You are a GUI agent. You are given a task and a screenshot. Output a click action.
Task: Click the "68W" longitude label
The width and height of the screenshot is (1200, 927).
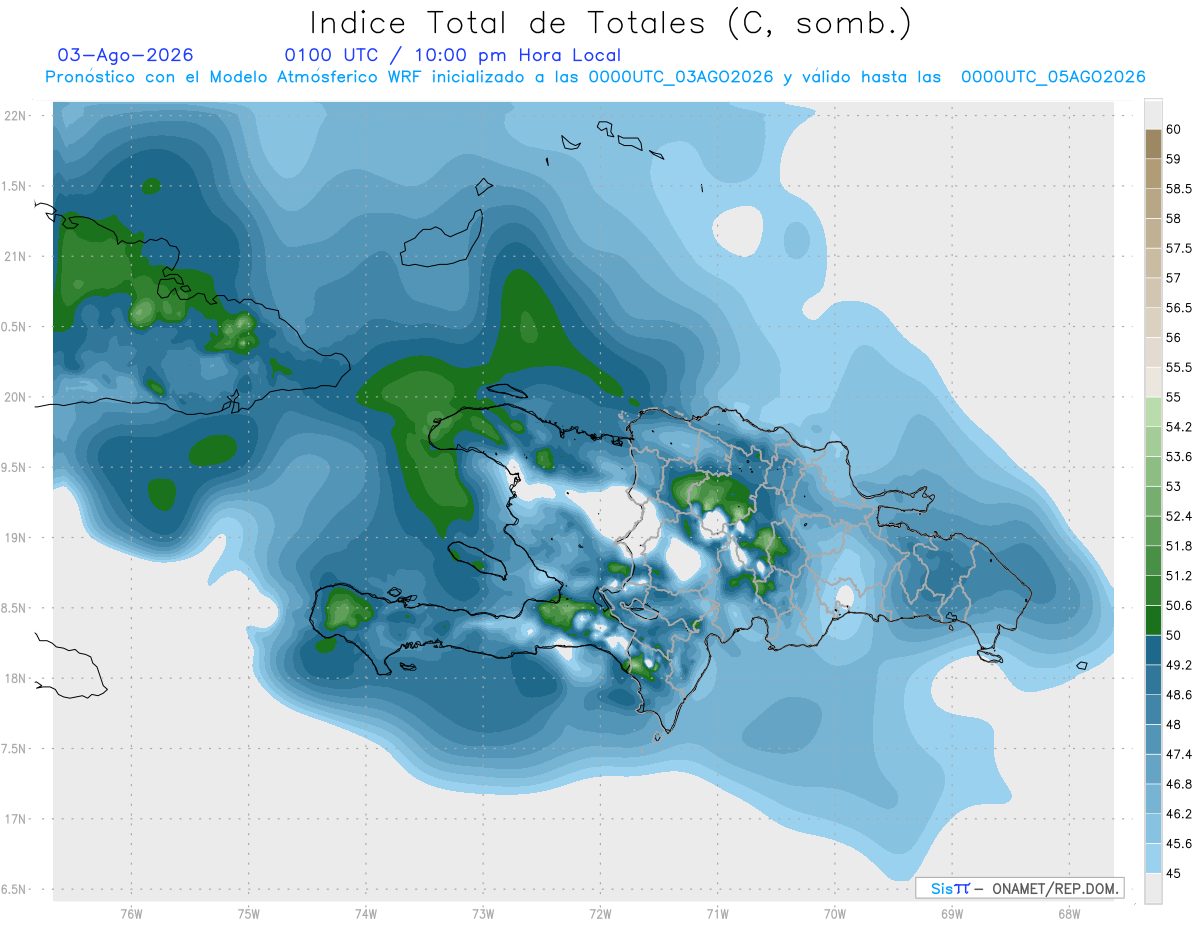(x=1068, y=914)
